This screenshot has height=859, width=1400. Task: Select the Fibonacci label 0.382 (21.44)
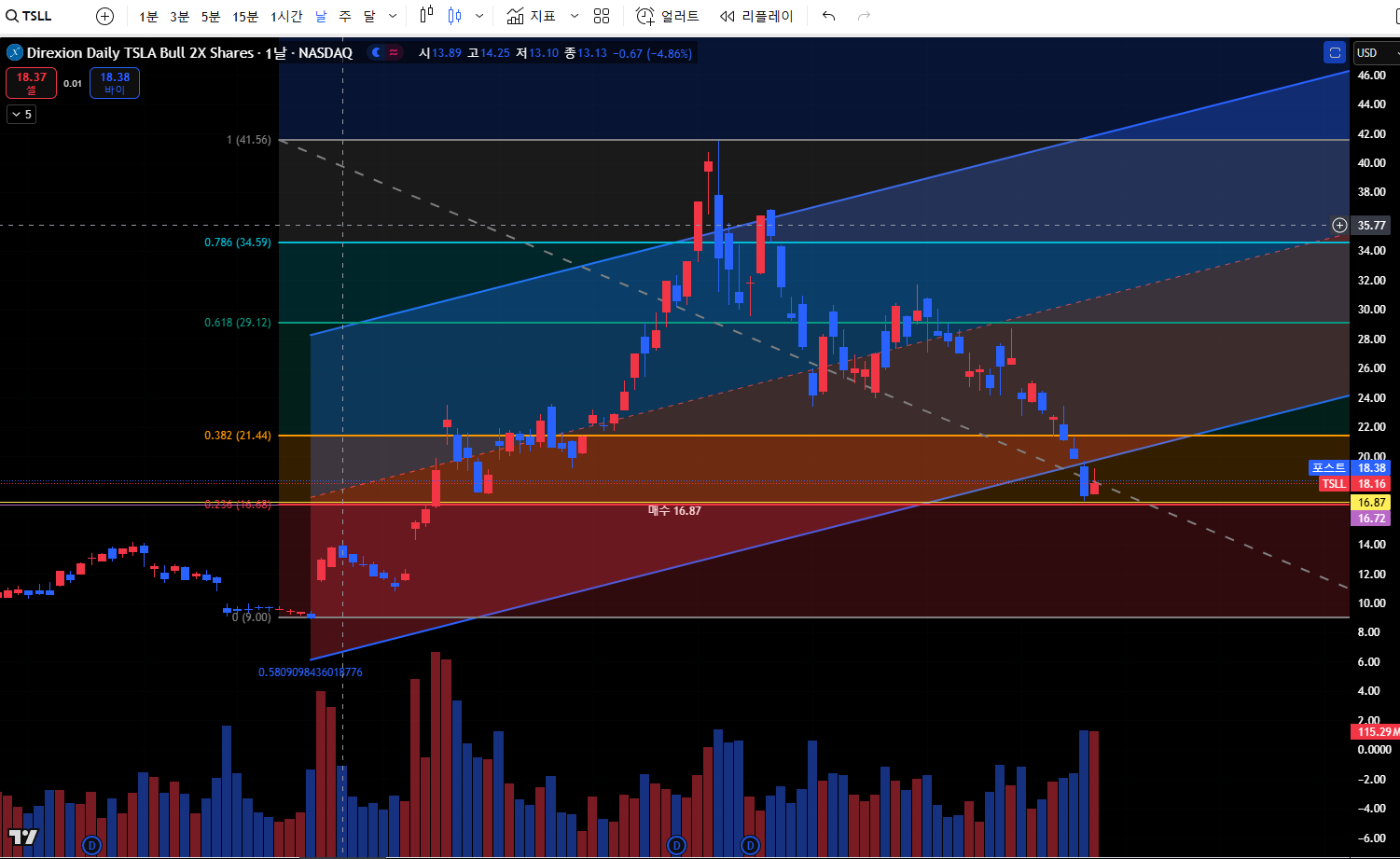[238, 436]
